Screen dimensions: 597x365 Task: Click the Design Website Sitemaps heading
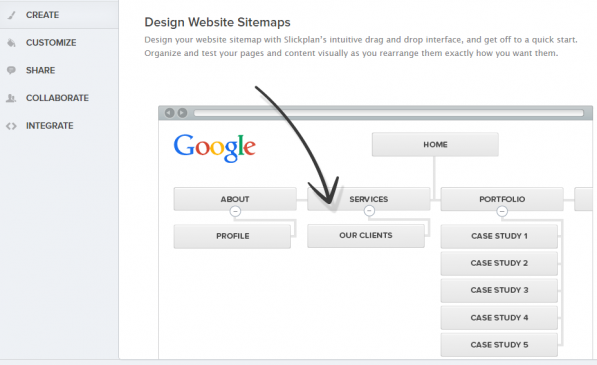pyautogui.click(x=217, y=22)
